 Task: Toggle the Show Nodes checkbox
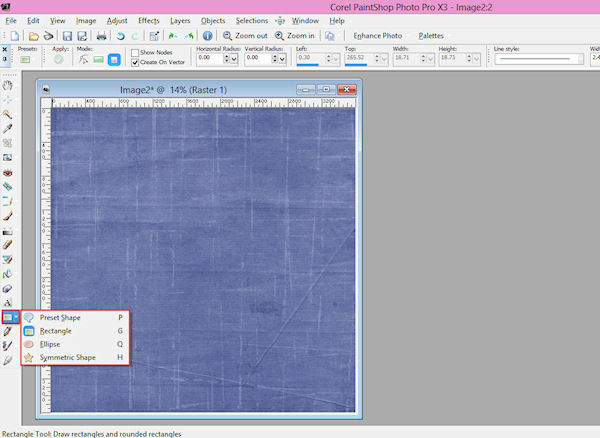click(x=135, y=52)
